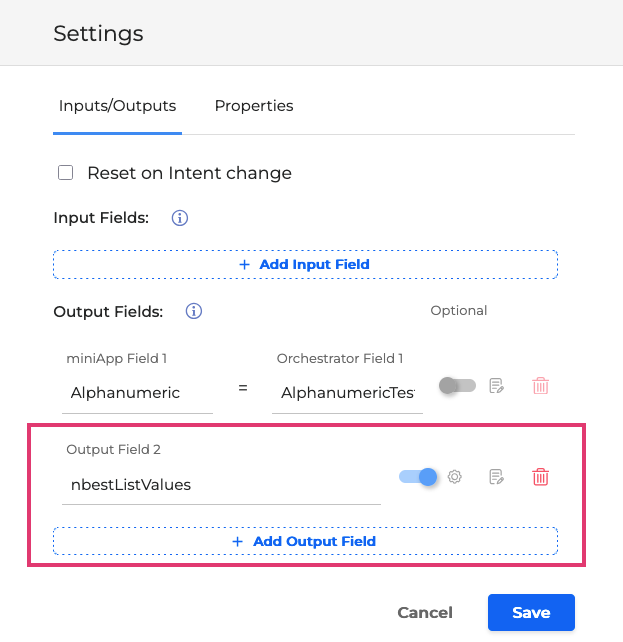Save the settings
Image resolution: width=623 pixels, height=642 pixels.
pos(531,613)
